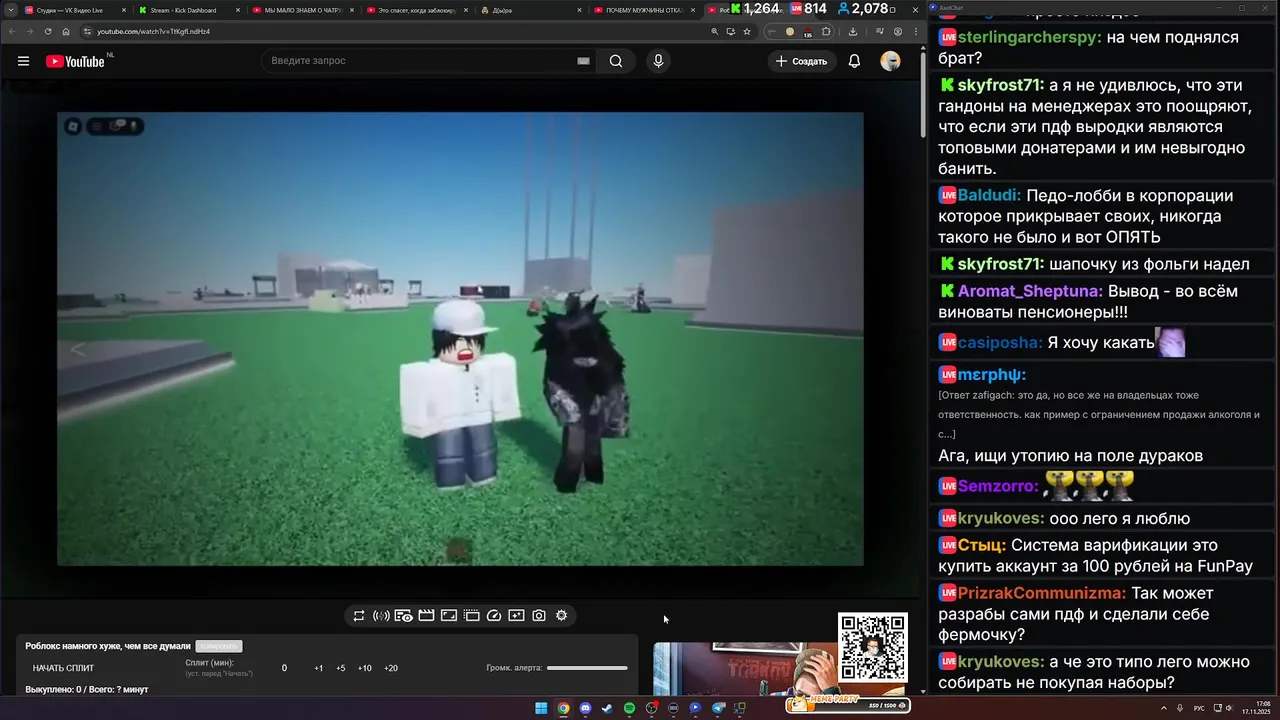The width and height of the screenshot is (1280, 720).
Task: Toggle the loop video icon under the player
Action: click(x=359, y=616)
